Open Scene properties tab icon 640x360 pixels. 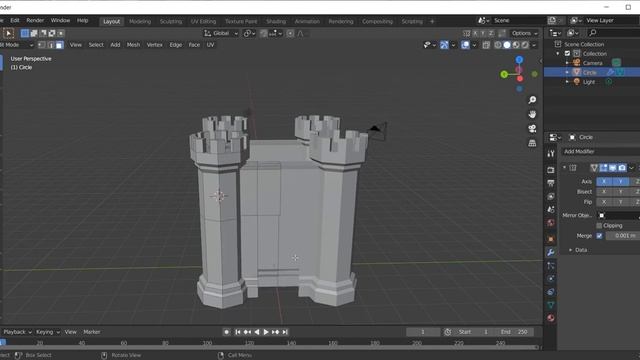coord(551,209)
